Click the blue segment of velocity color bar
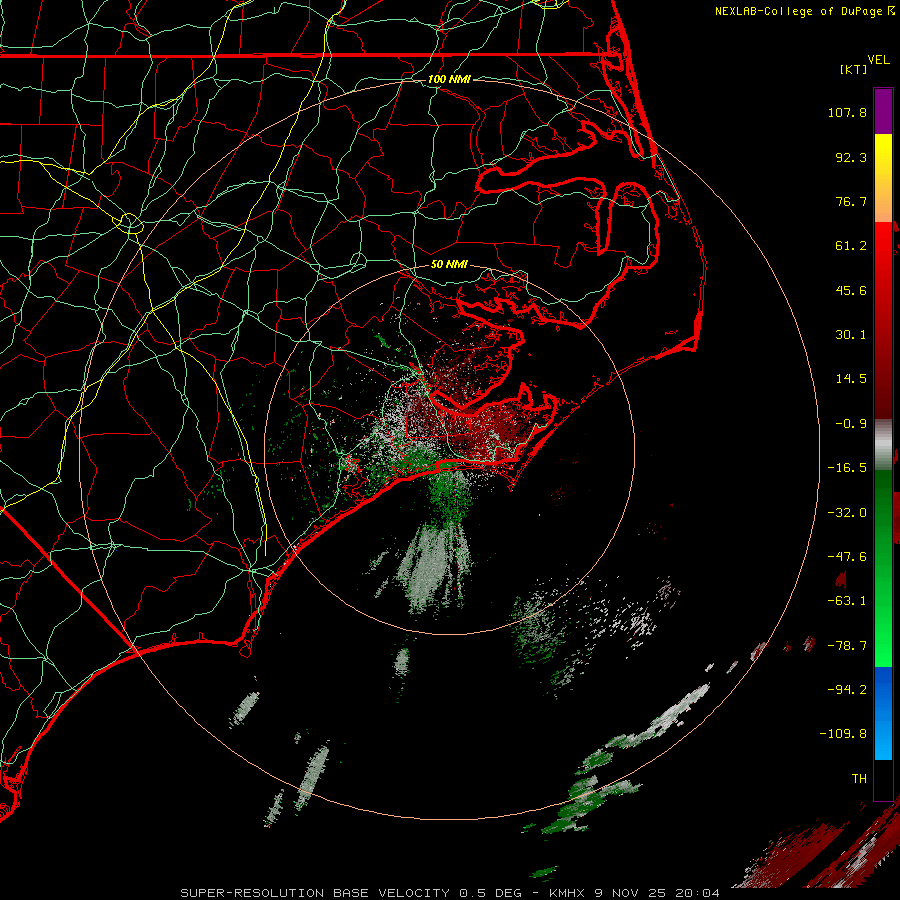 [883, 713]
